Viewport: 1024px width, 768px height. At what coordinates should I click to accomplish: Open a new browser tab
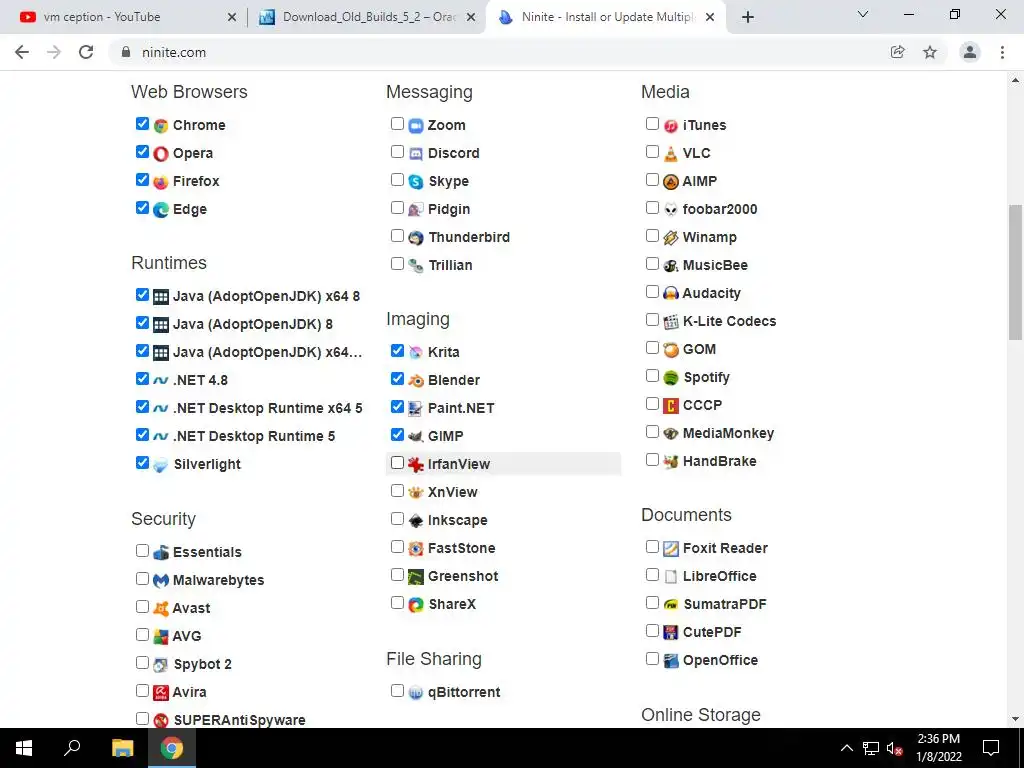tap(748, 17)
